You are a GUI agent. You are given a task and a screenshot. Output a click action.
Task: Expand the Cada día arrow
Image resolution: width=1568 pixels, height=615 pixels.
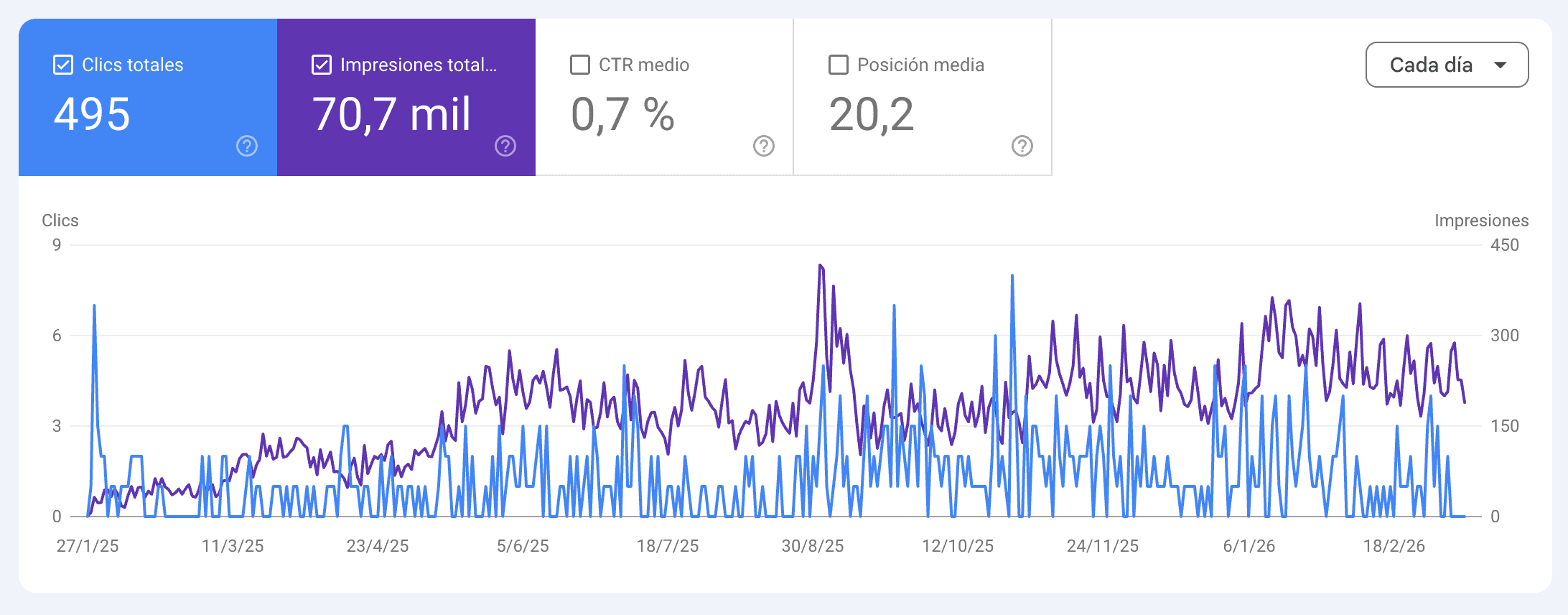point(1500,65)
